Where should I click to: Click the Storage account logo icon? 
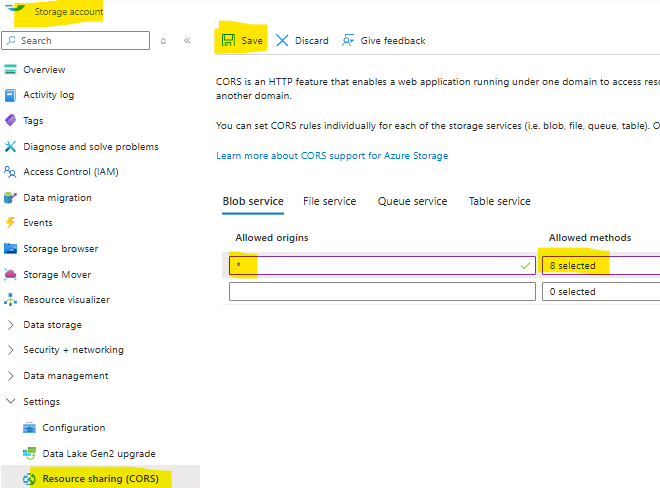[x=15, y=8]
